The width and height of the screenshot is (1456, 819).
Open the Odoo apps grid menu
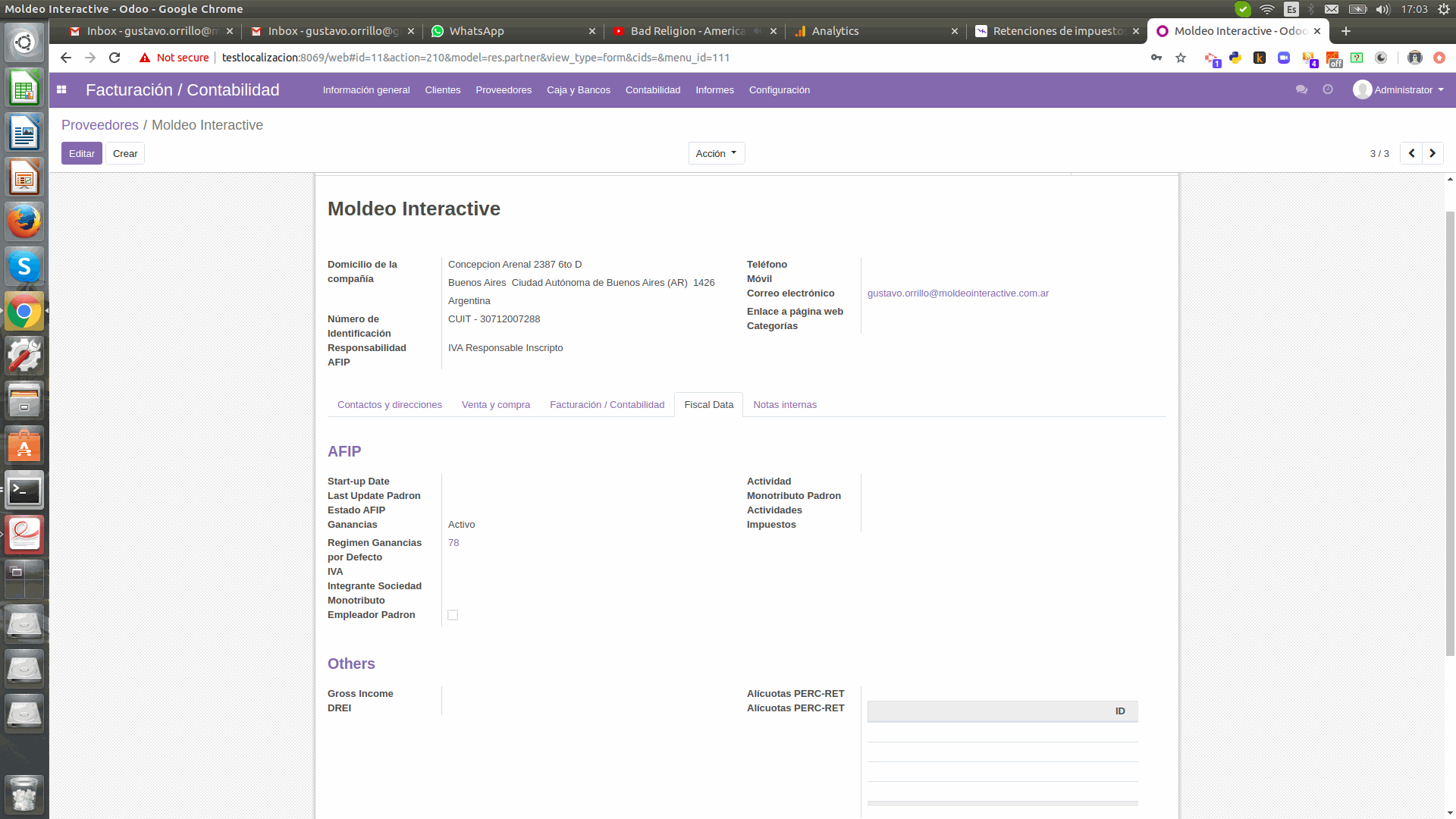(62, 89)
